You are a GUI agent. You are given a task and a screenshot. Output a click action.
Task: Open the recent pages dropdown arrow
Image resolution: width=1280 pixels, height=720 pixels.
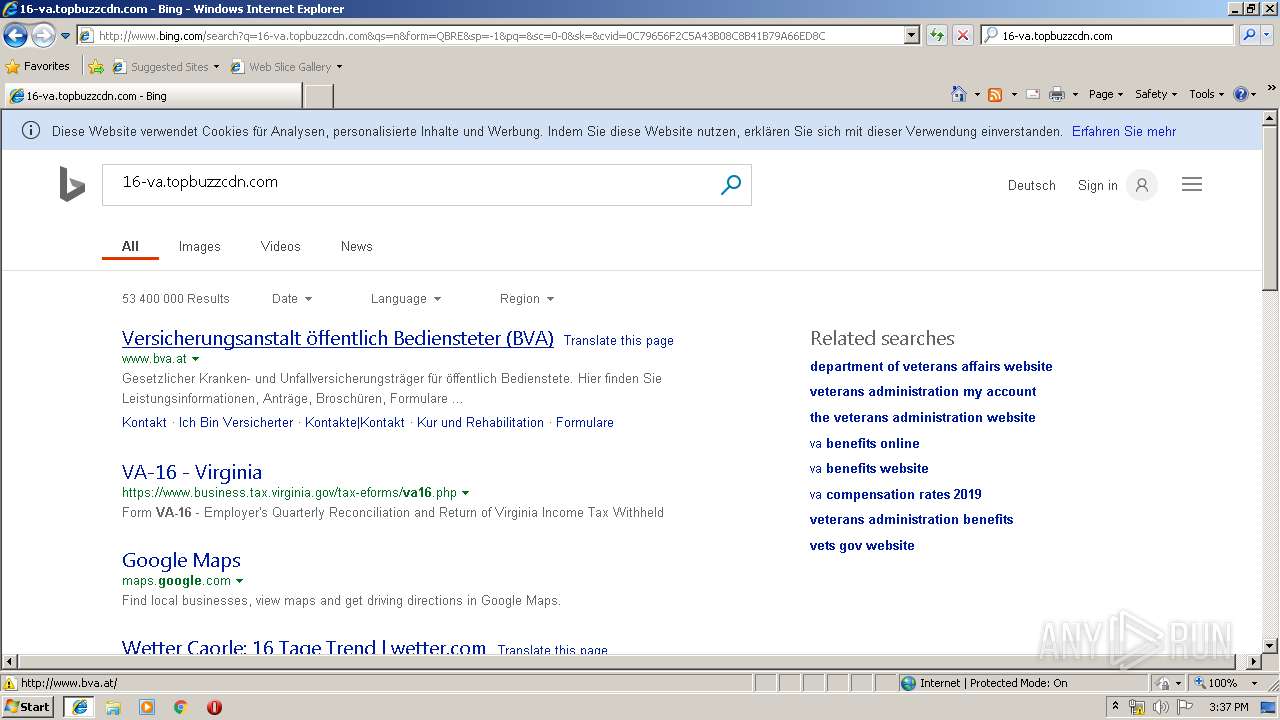66,36
